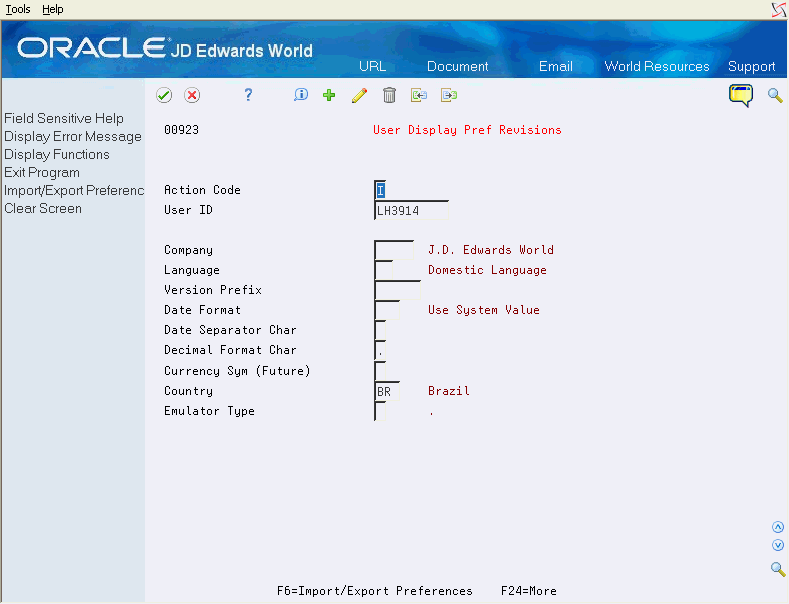Image resolution: width=789 pixels, height=604 pixels.
Task: Focus the Company input field
Action: [x=394, y=250]
